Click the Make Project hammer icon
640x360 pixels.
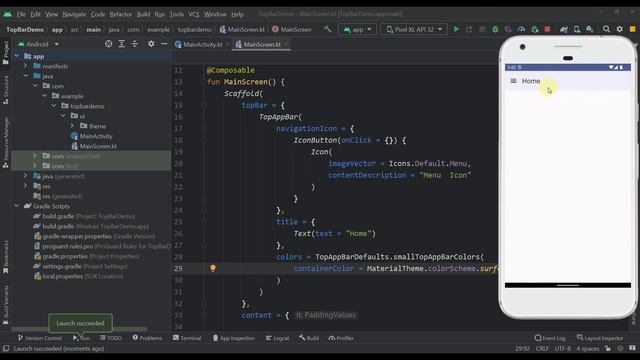[x=327, y=29]
